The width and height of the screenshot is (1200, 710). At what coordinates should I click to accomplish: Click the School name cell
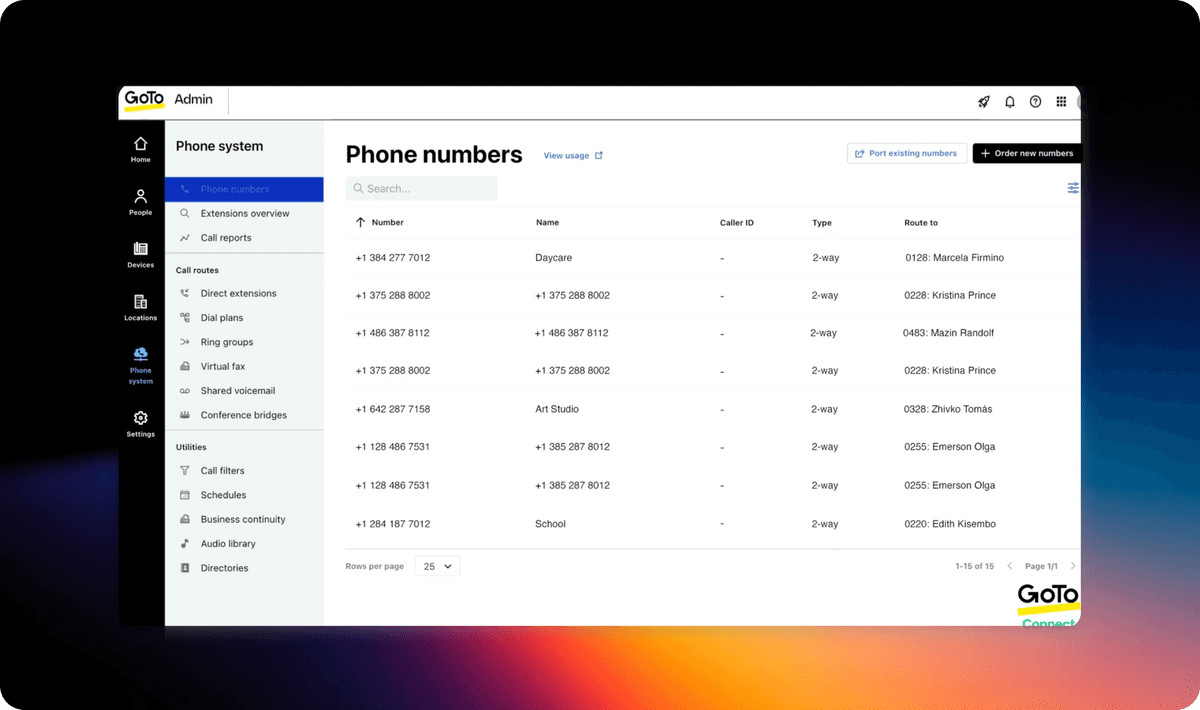[550, 524]
